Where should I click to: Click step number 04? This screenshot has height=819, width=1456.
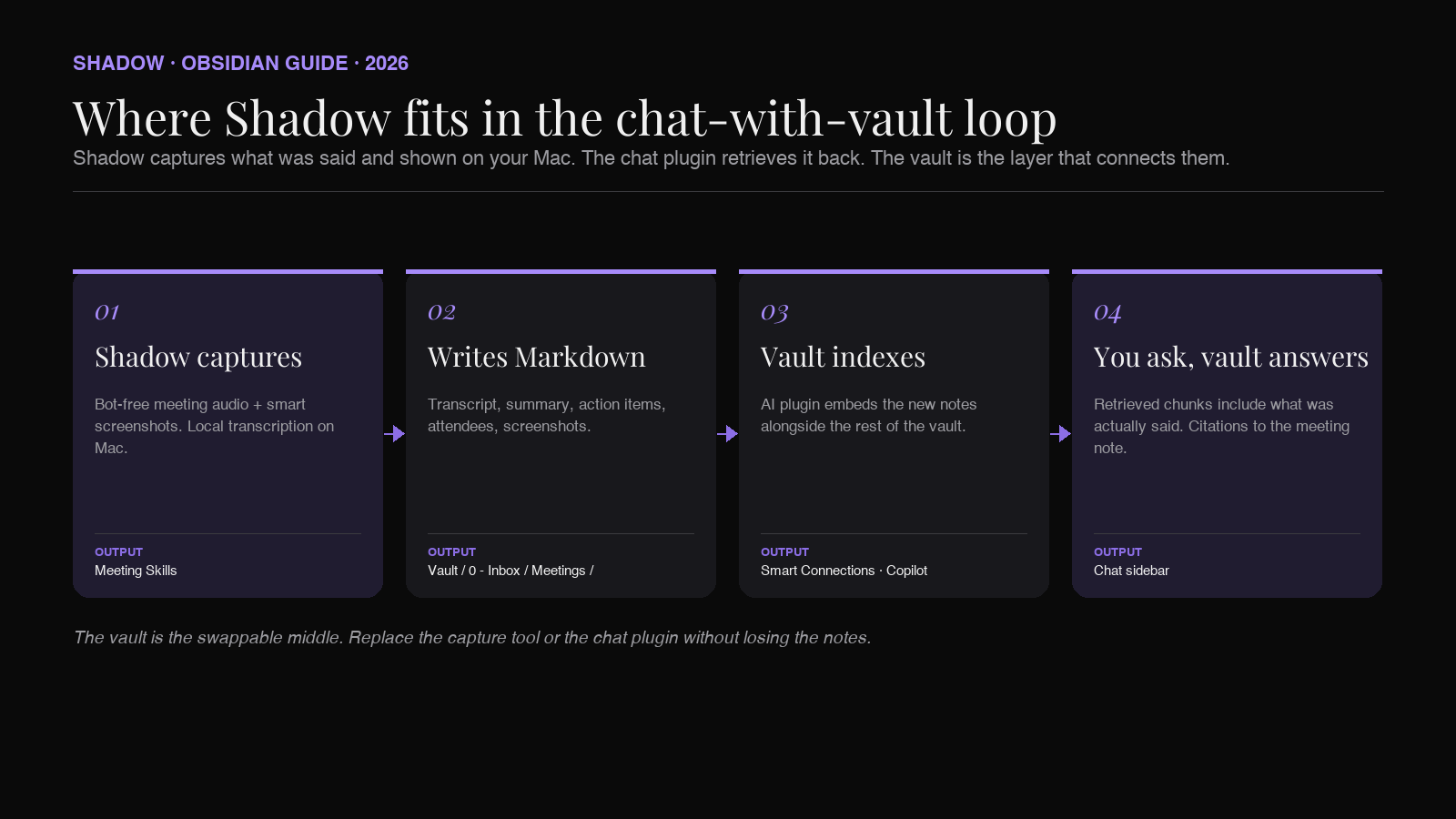click(x=1107, y=313)
